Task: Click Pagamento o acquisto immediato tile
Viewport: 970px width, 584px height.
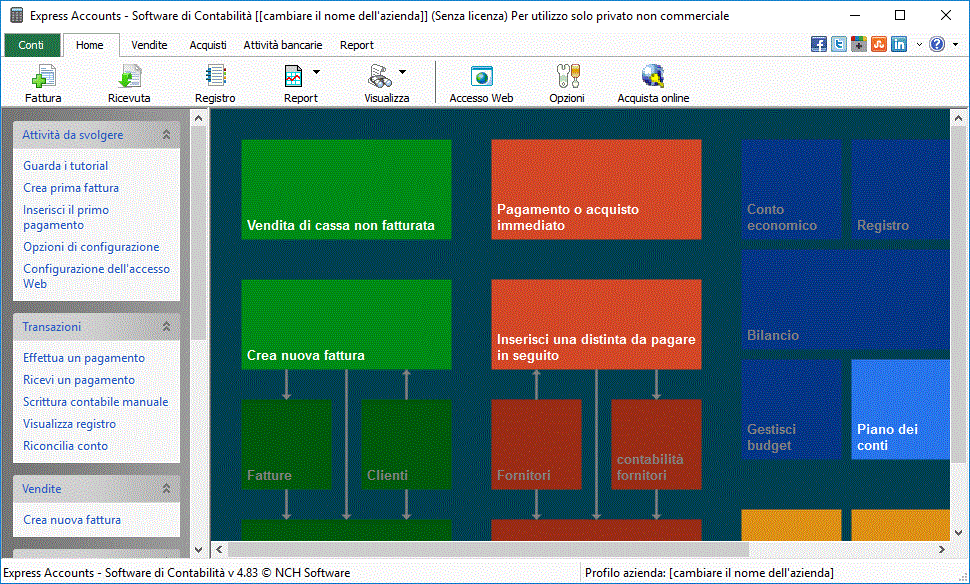Action: click(596, 189)
